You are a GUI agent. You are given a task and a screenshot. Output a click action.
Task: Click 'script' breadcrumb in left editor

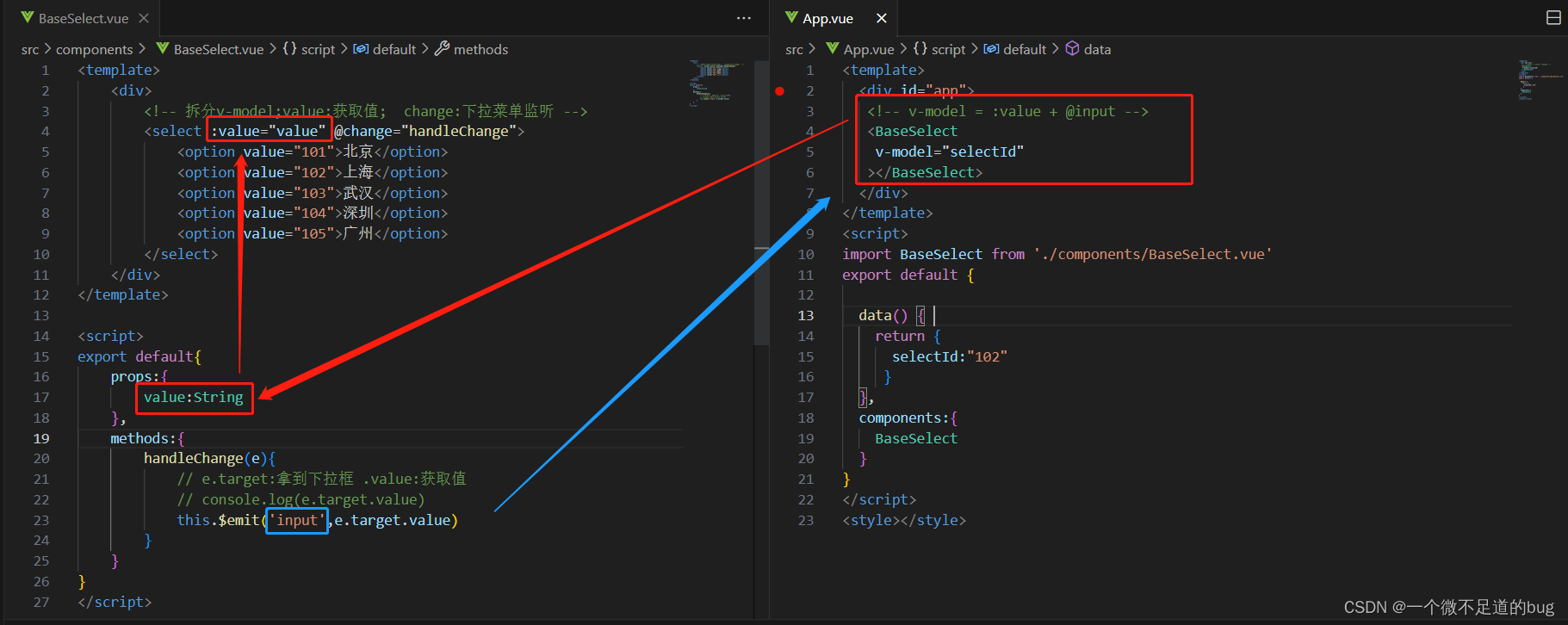coord(319,50)
